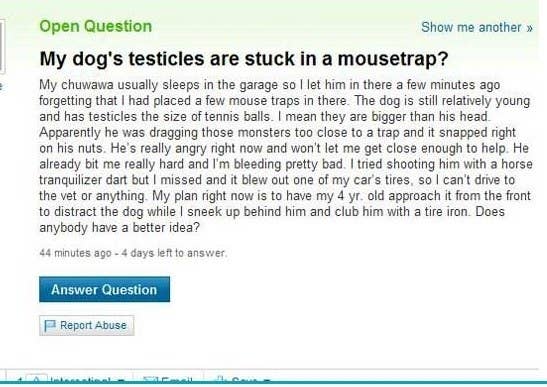Click the double chevron after Show me another

coord(530,28)
